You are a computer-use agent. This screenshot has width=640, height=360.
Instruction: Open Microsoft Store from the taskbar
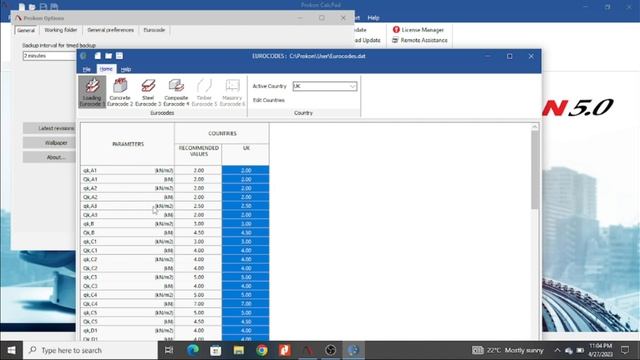pos(216,350)
